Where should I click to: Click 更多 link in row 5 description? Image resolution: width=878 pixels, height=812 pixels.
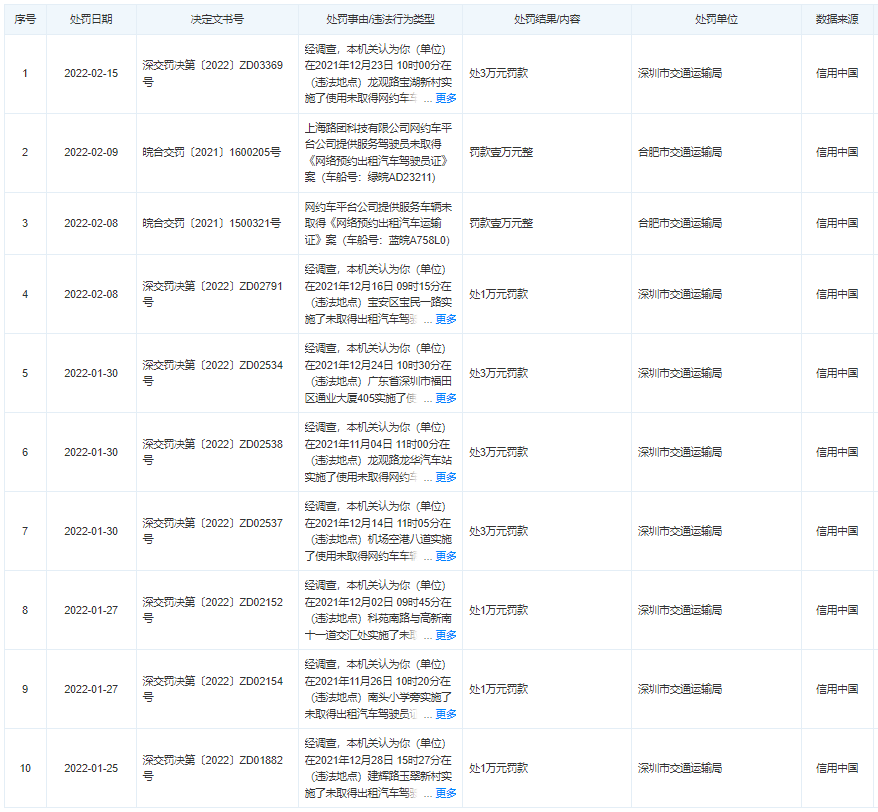click(x=446, y=398)
